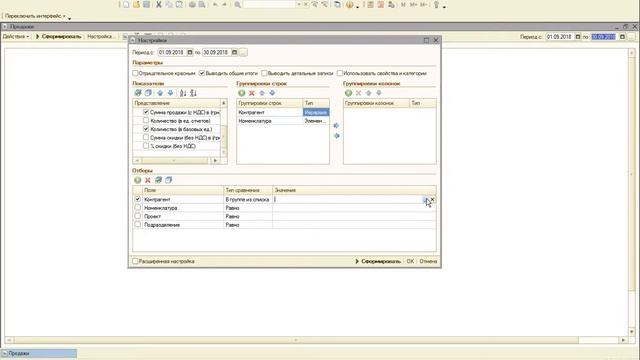
Task: Open calendar for the start date in Настройки
Action: click(190, 52)
